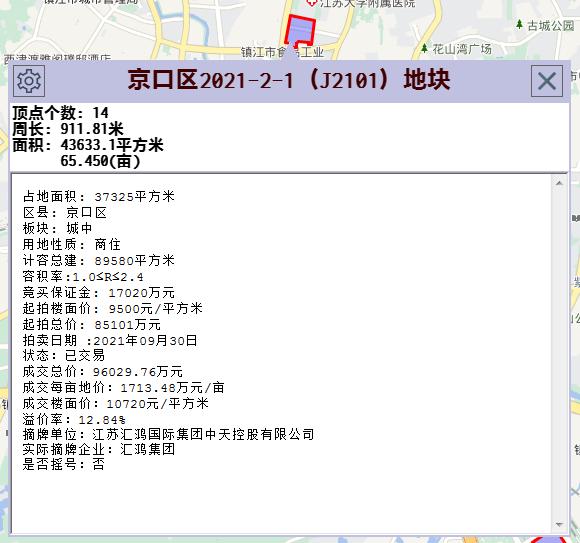Viewport: 580px width, 543px height.
Task: Click the 古城公园 map label
Action: [551, 26]
